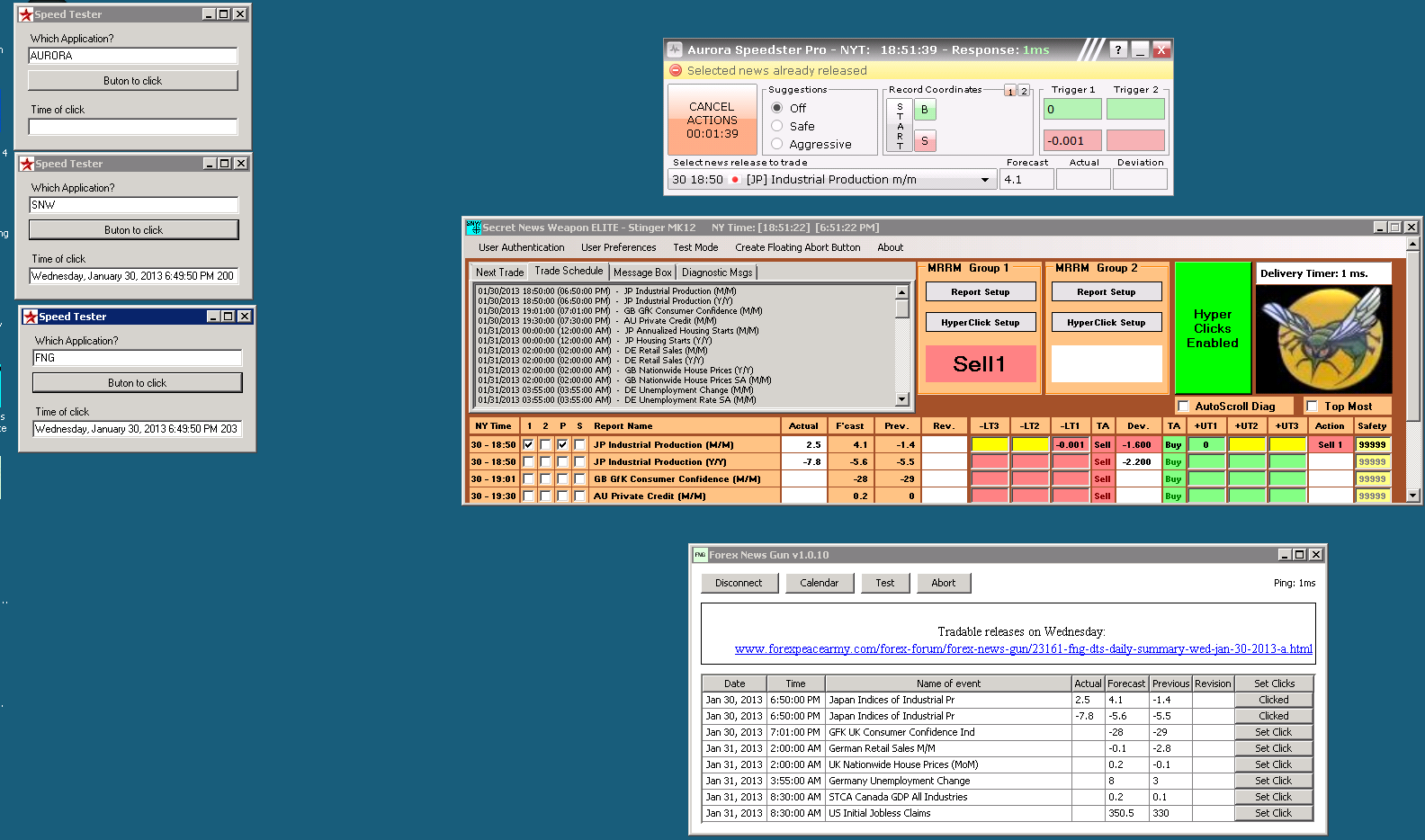Select the Safe suggestions option
This screenshot has height=840, width=1425.
point(777,126)
